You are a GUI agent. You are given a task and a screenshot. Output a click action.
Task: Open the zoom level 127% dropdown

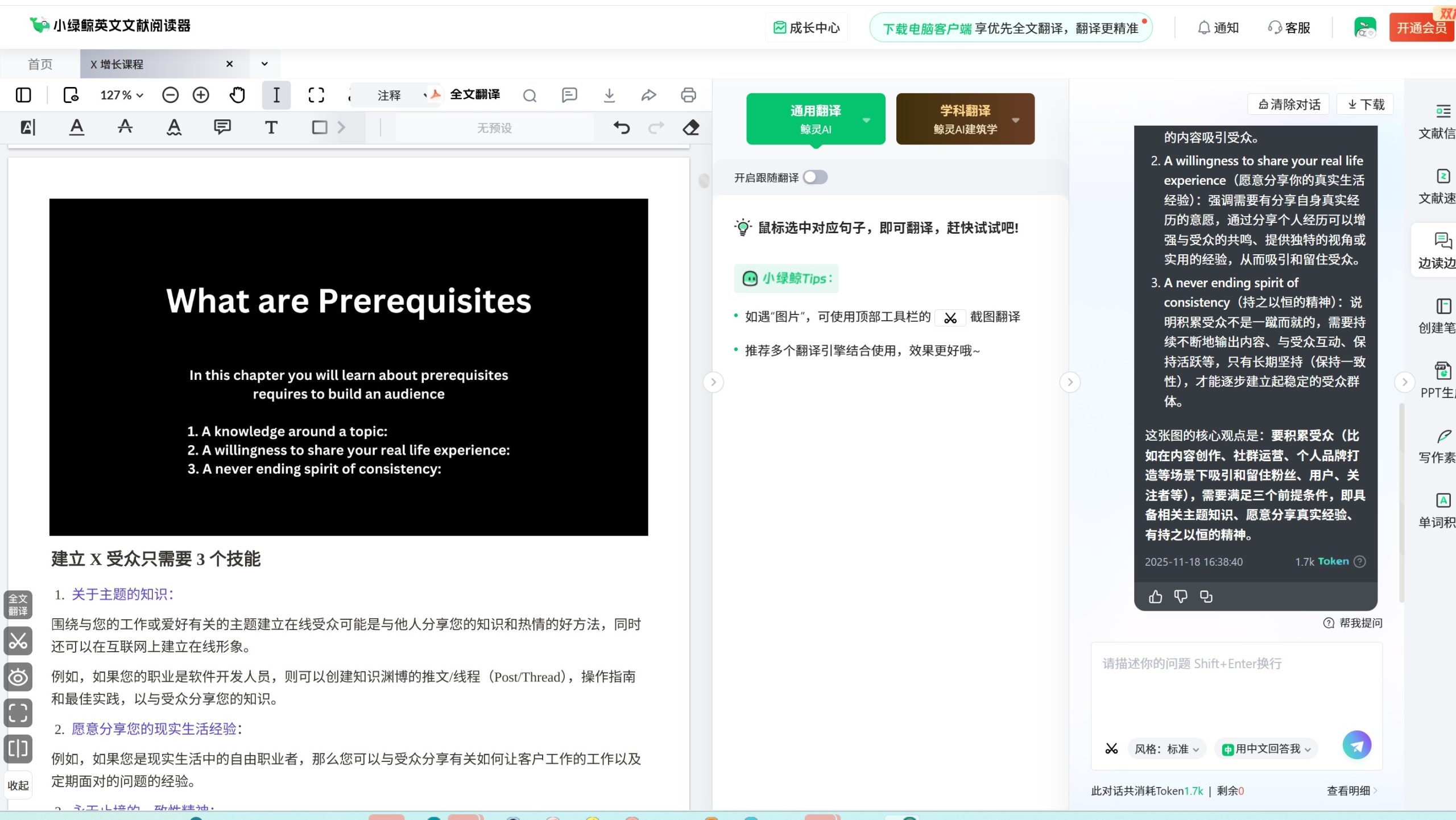click(x=120, y=95)
